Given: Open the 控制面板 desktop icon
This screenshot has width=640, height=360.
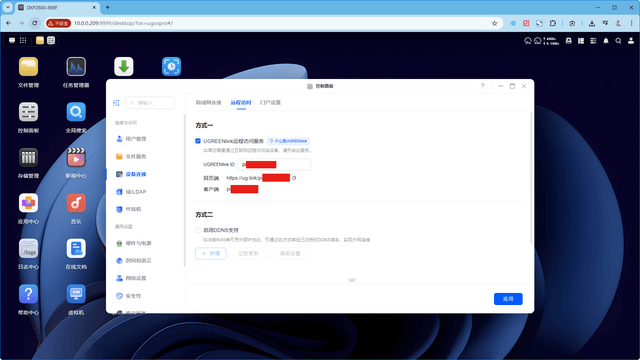Looking at the screenshot, I should tap(28, 112).
